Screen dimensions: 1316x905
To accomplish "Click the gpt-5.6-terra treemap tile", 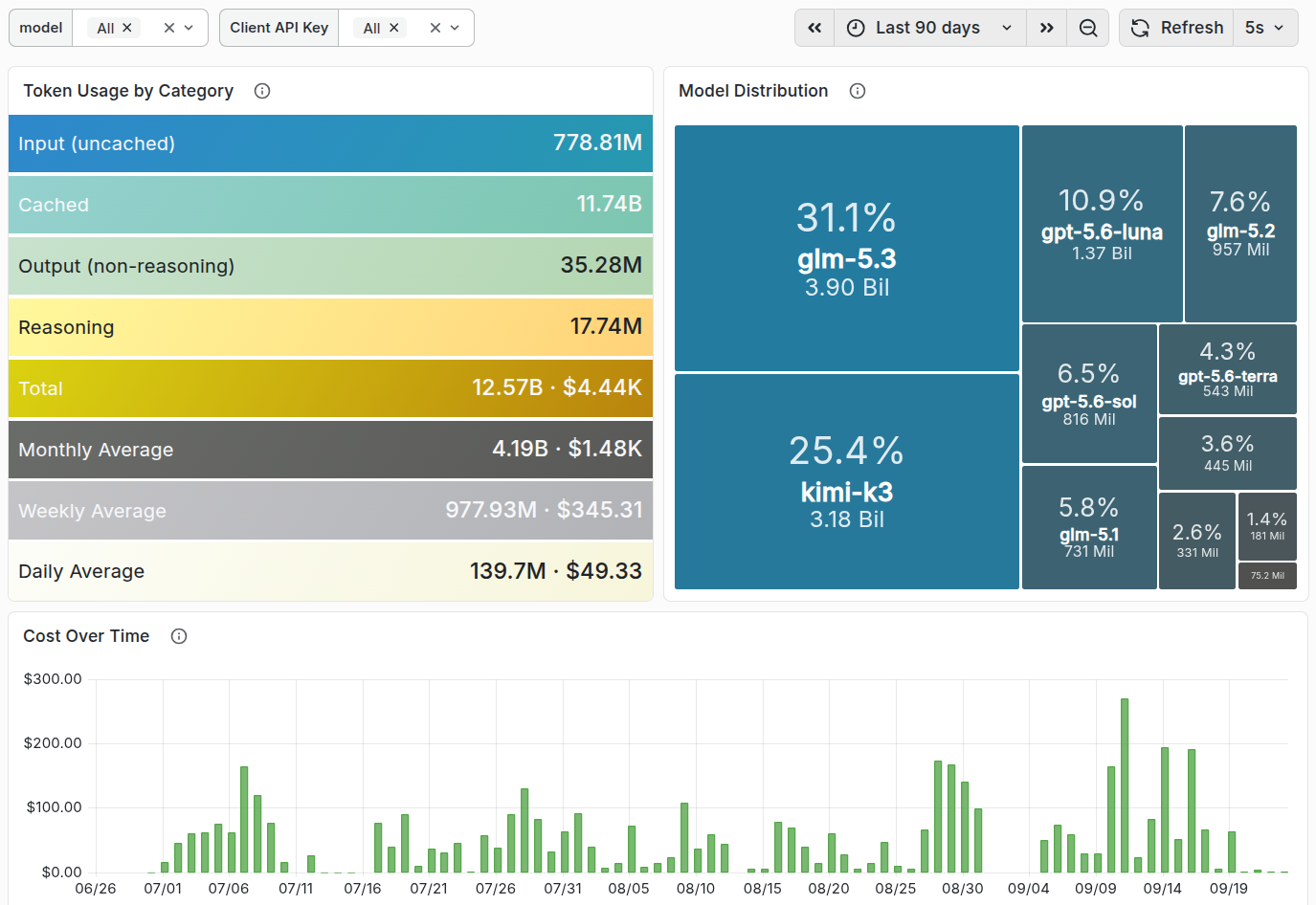I will click(1228, 369).
